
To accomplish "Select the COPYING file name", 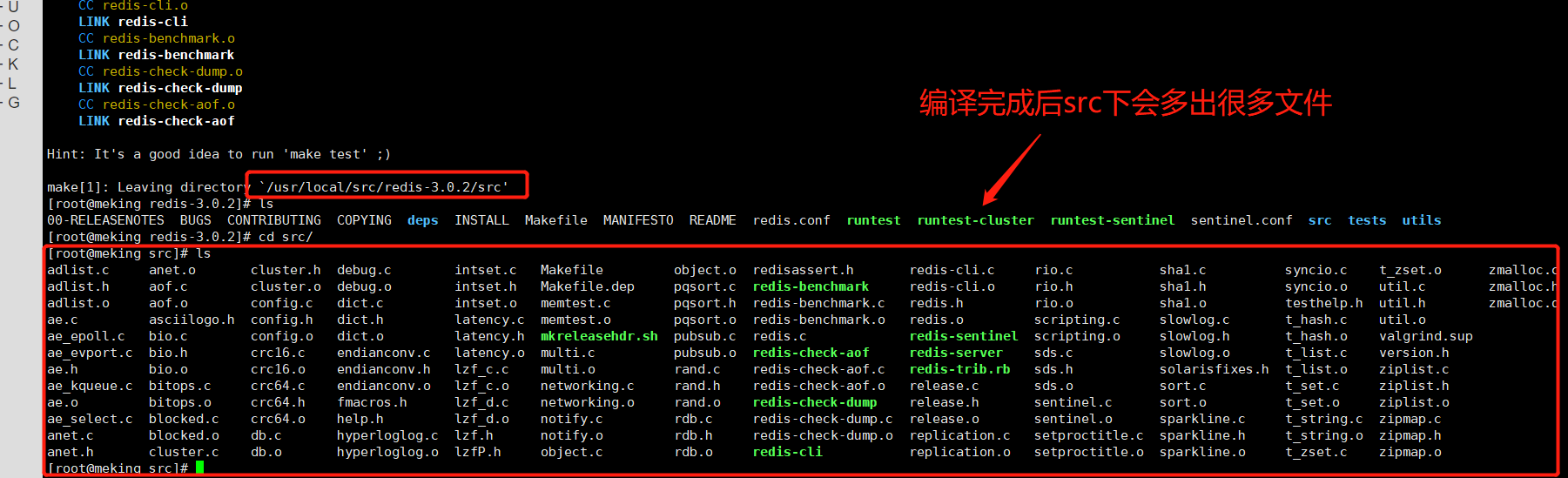I will point(364,220).
